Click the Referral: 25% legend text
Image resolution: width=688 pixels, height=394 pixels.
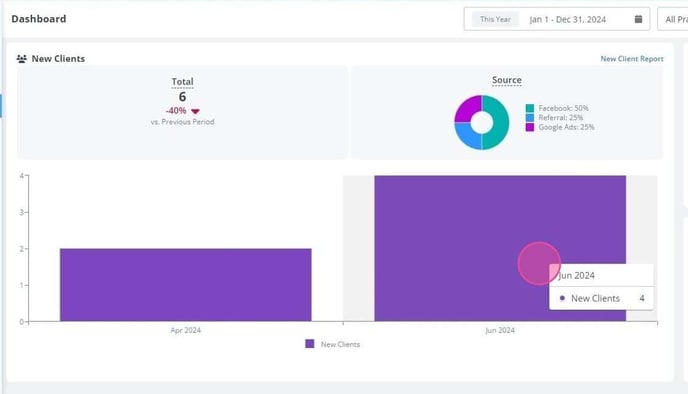click(561, 118)
